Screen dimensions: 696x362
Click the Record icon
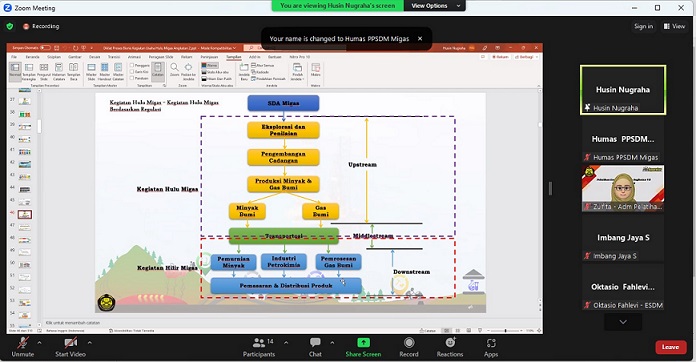(409, 342)
